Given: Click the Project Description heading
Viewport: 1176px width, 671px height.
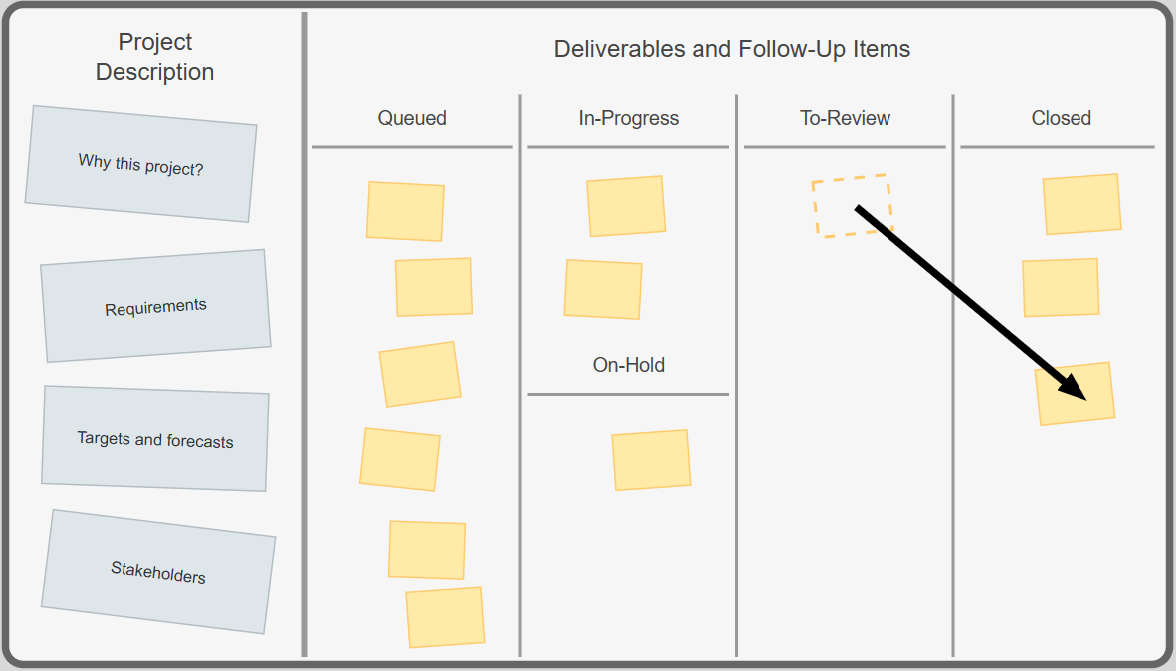Looking at the screenshot, I should point(155,57).
